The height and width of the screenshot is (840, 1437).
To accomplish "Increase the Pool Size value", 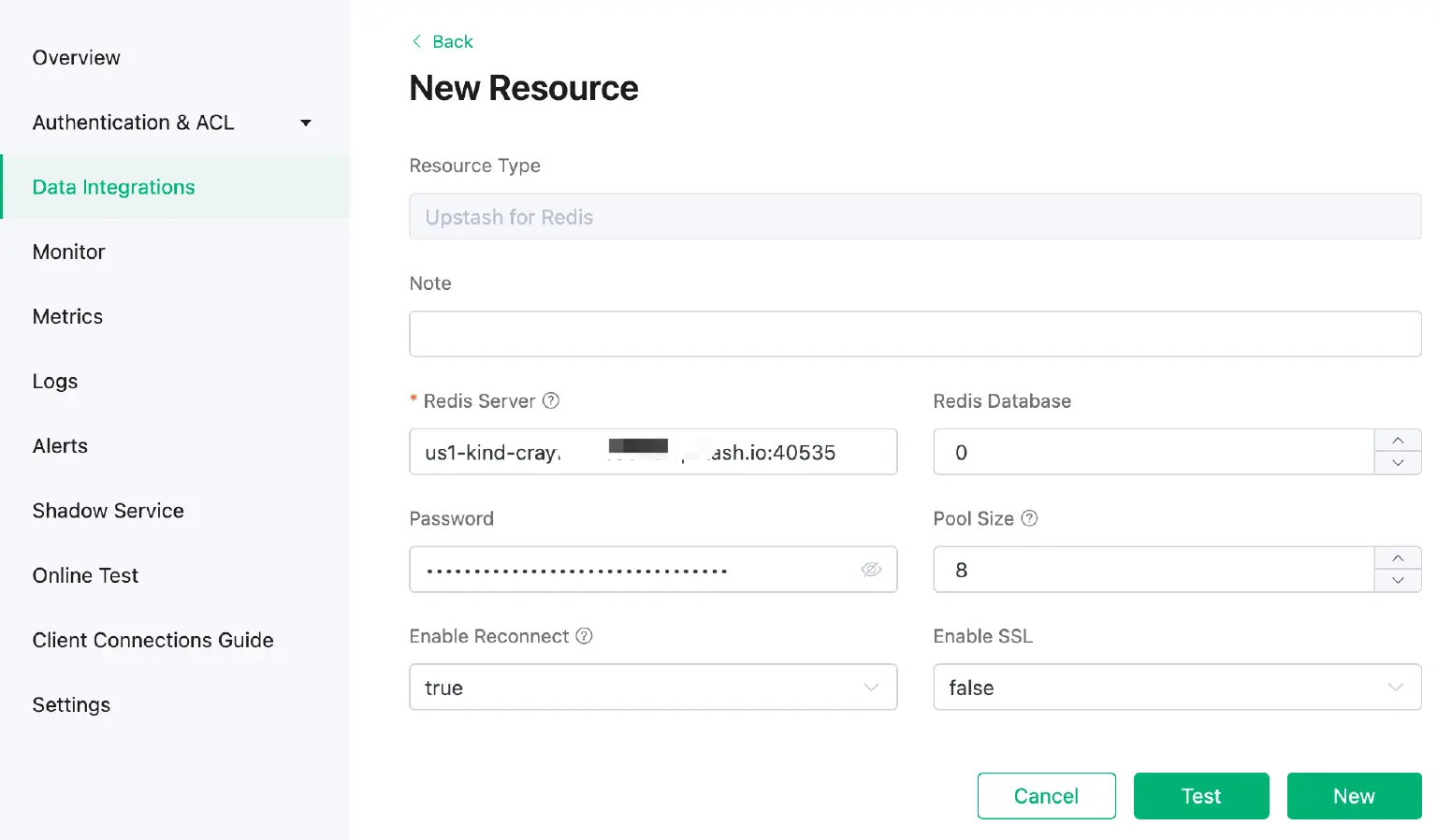I will (x=1397, y=558).
